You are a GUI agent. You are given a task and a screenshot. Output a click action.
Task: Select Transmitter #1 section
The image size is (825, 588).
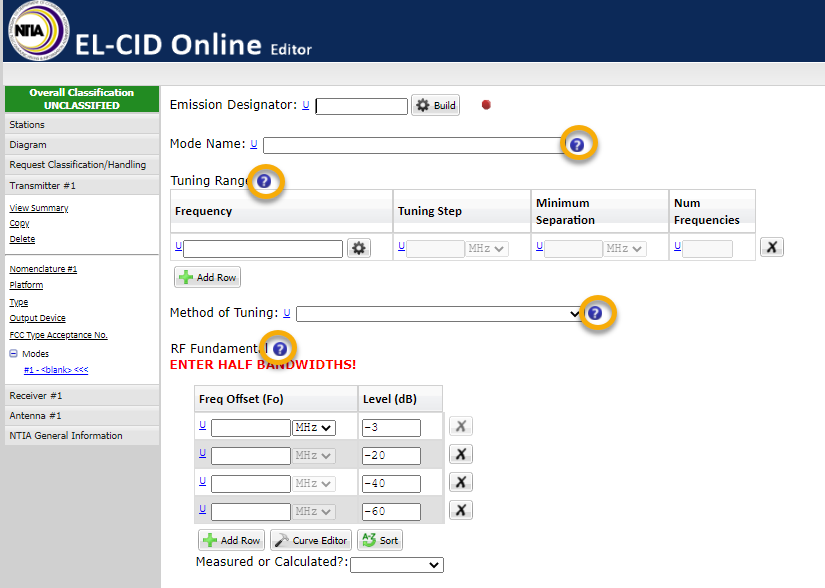click(82, 186)
